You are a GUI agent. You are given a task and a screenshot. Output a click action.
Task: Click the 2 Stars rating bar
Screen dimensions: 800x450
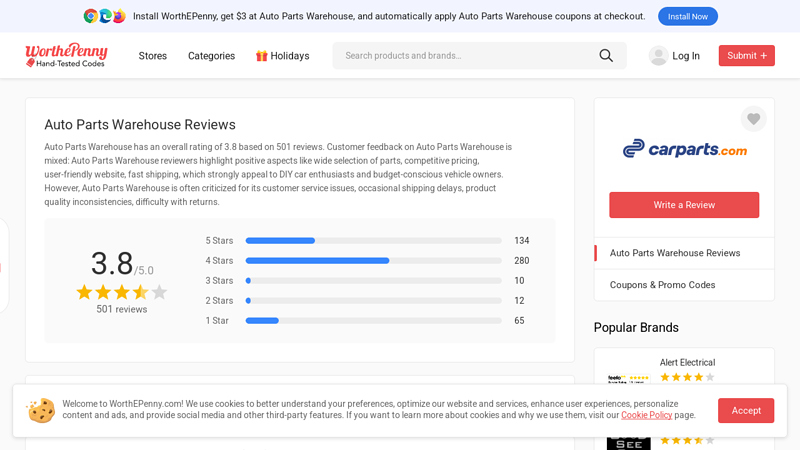click(x=373, y=301)
